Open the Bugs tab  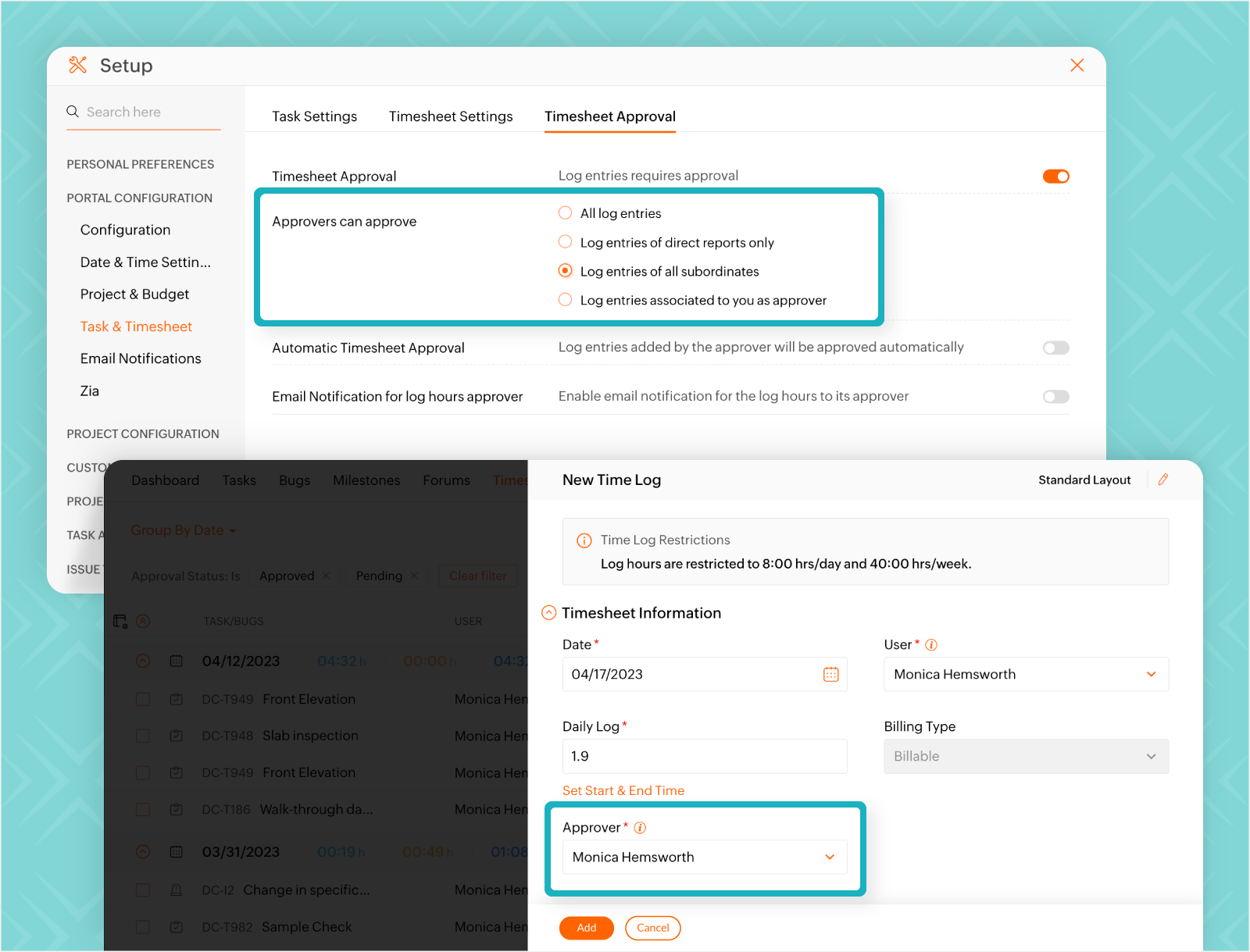(295, 480)
